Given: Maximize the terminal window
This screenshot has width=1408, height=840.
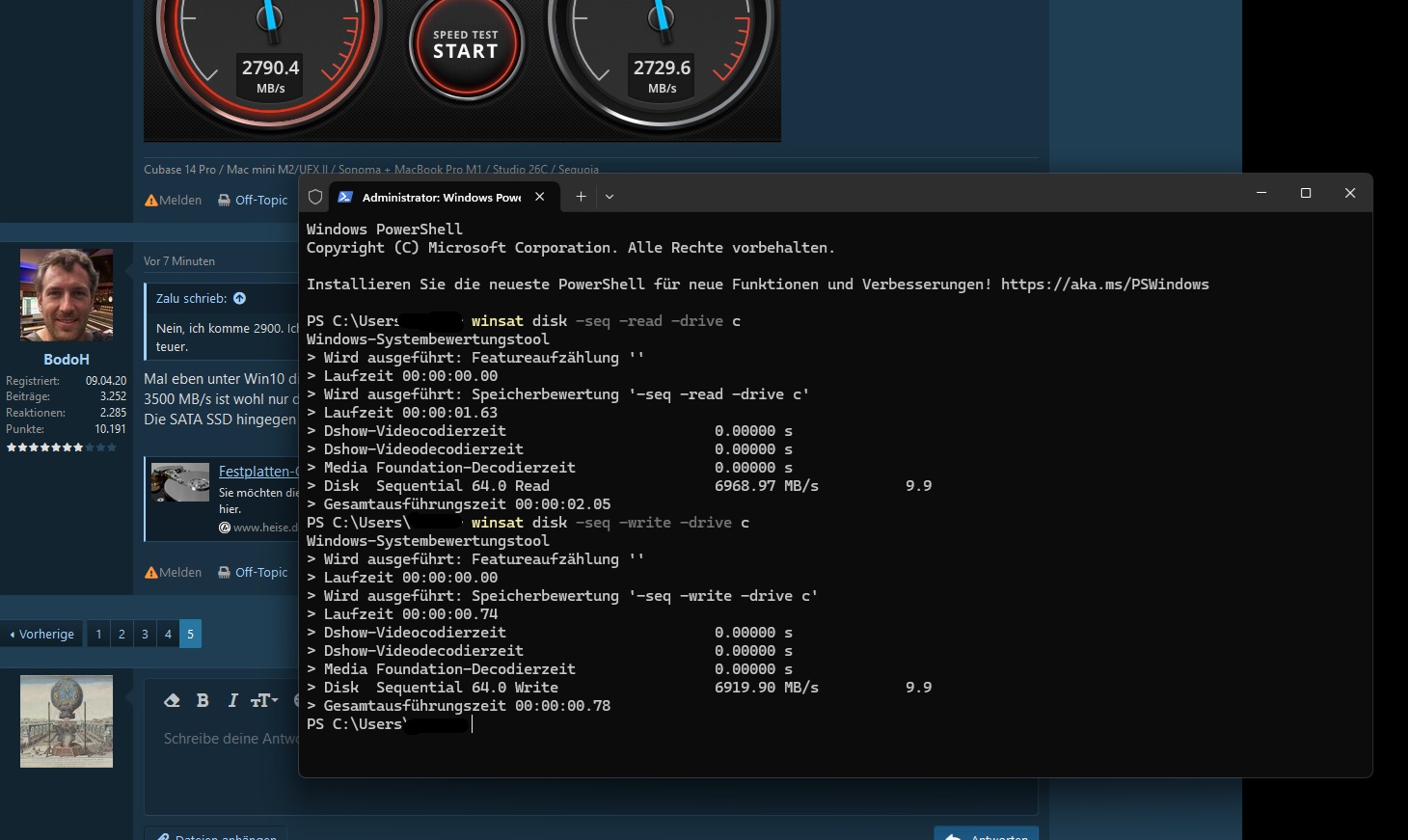Looking at the screenshot, I should pyautogui.click(x=1306, y=193).
